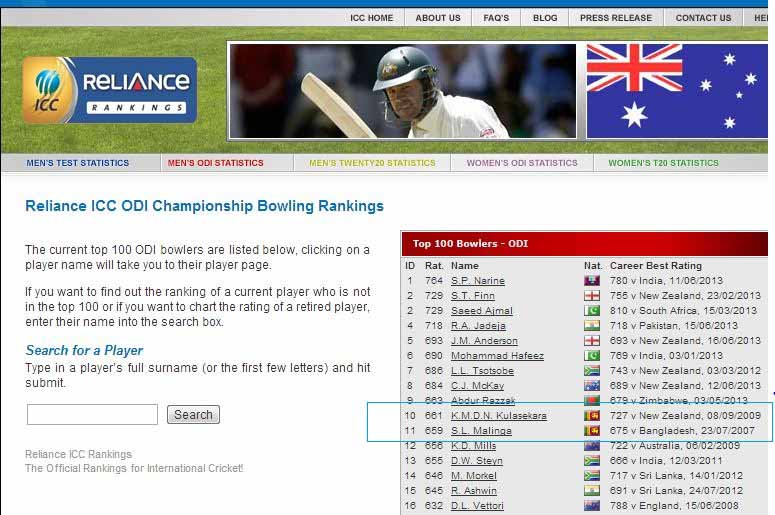Focus the player surname search box
Image resolution: width=775 pixels, height=515 pixels.
click(92, 414)
